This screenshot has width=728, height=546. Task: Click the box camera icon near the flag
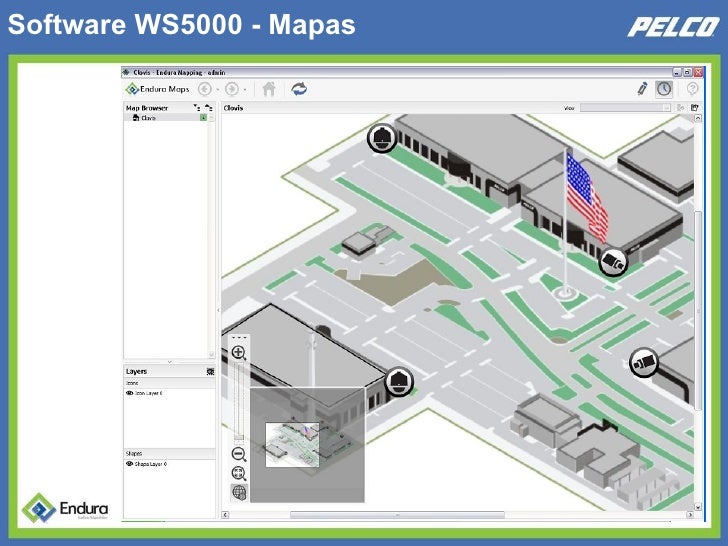point(613,262)
